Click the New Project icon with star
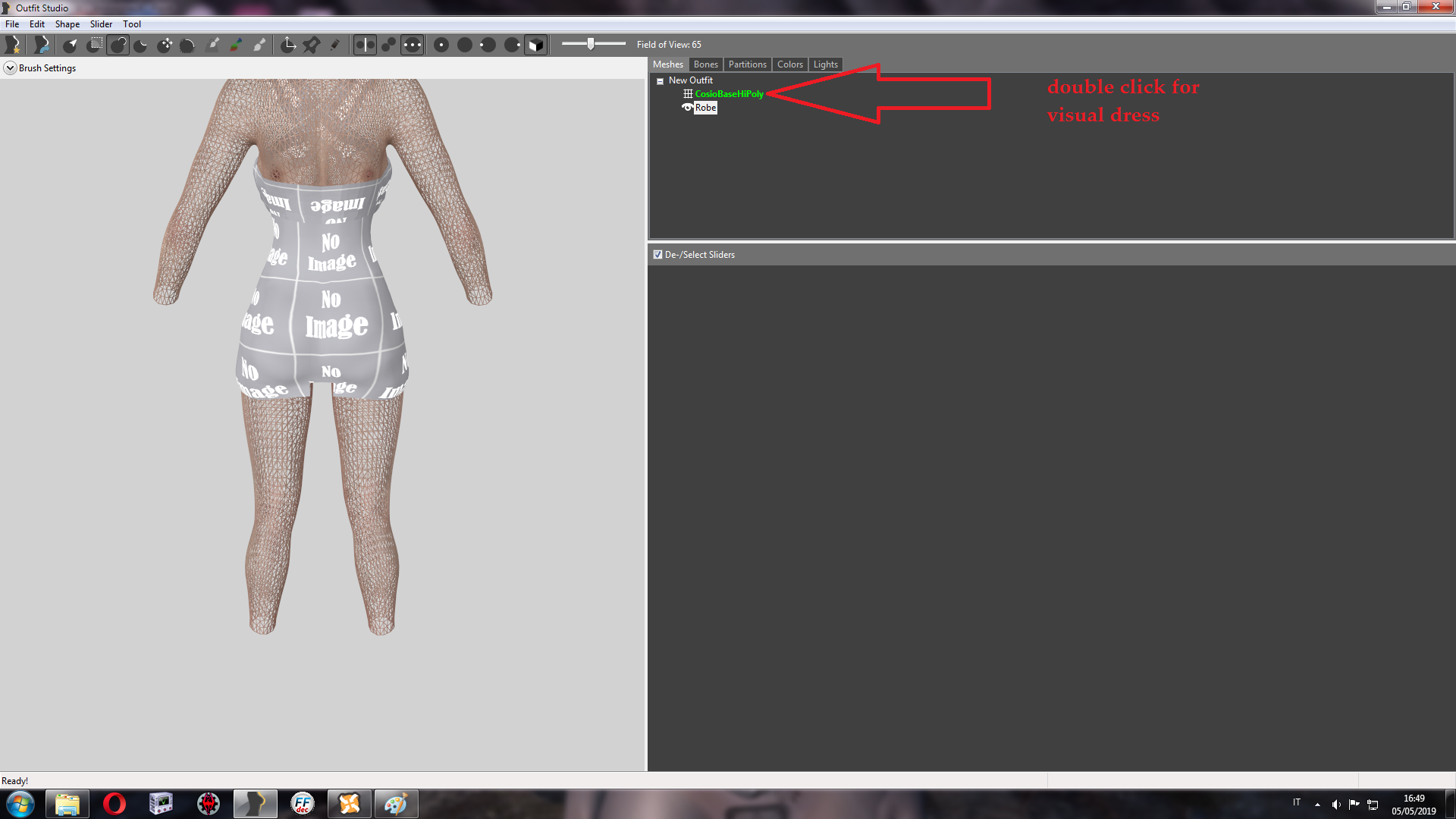Screen dimensions: 1456x819 pyautogui.click(x=12, y=45)
